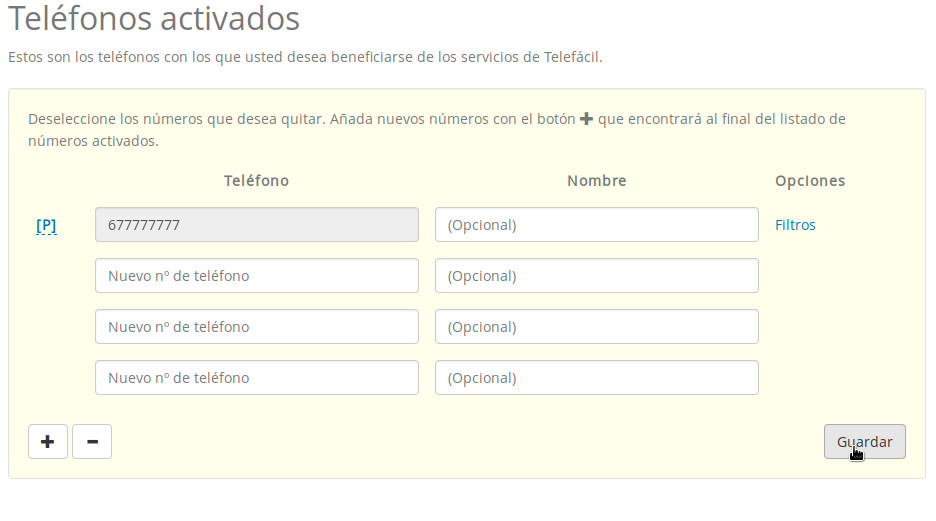Focus the name field in the last row
Image resolution: width=936 pixels, height=521 pixels.
[596, 378]
